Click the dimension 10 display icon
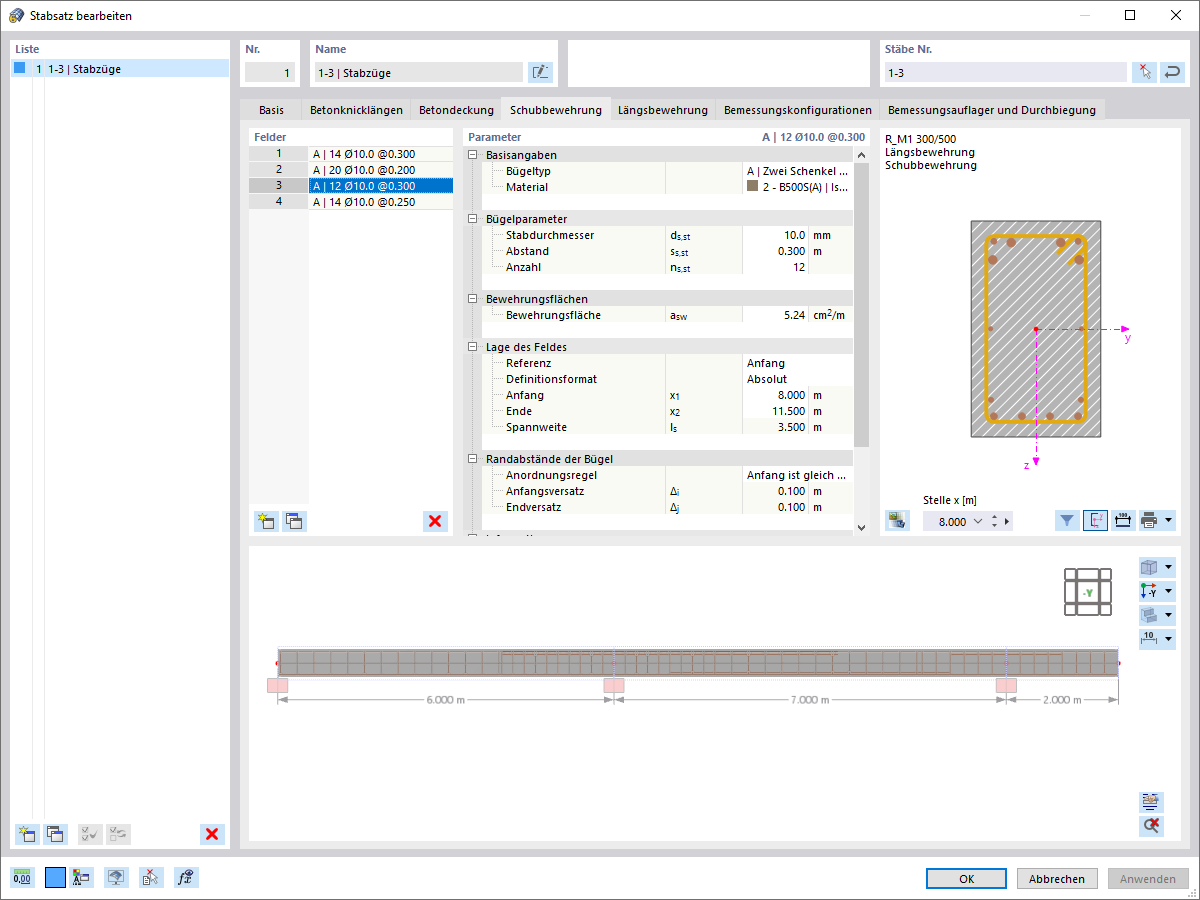 tap(1149, 638)
